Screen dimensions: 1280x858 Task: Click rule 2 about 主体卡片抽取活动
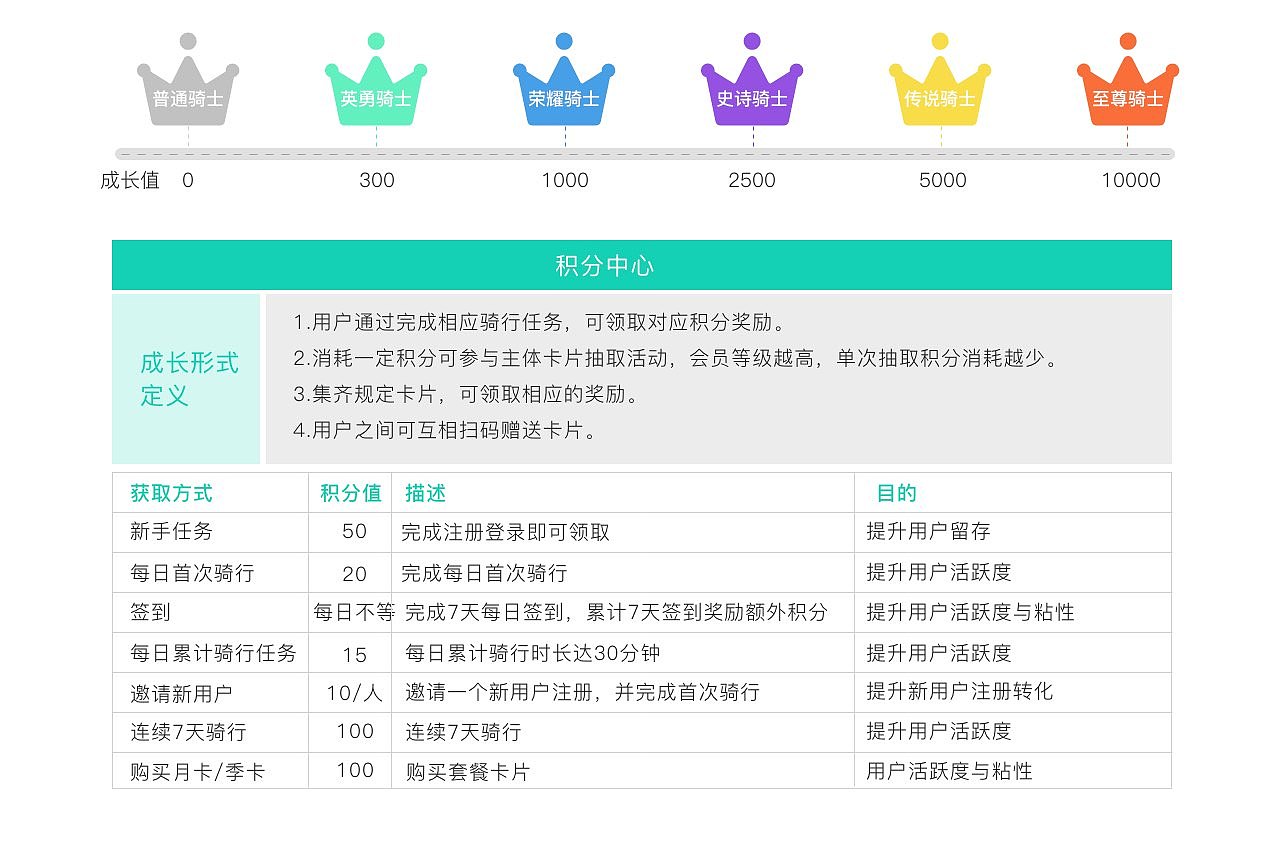(676, 359)
